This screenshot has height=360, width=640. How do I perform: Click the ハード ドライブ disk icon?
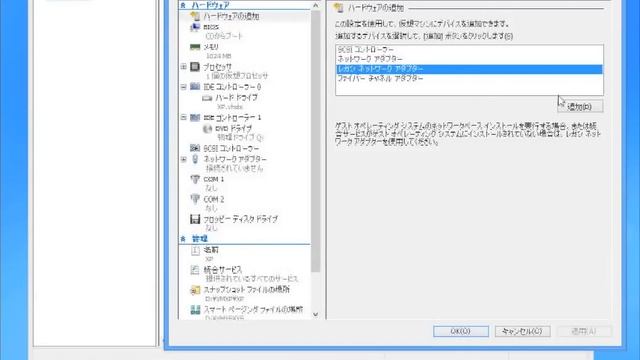coord(207,98)
